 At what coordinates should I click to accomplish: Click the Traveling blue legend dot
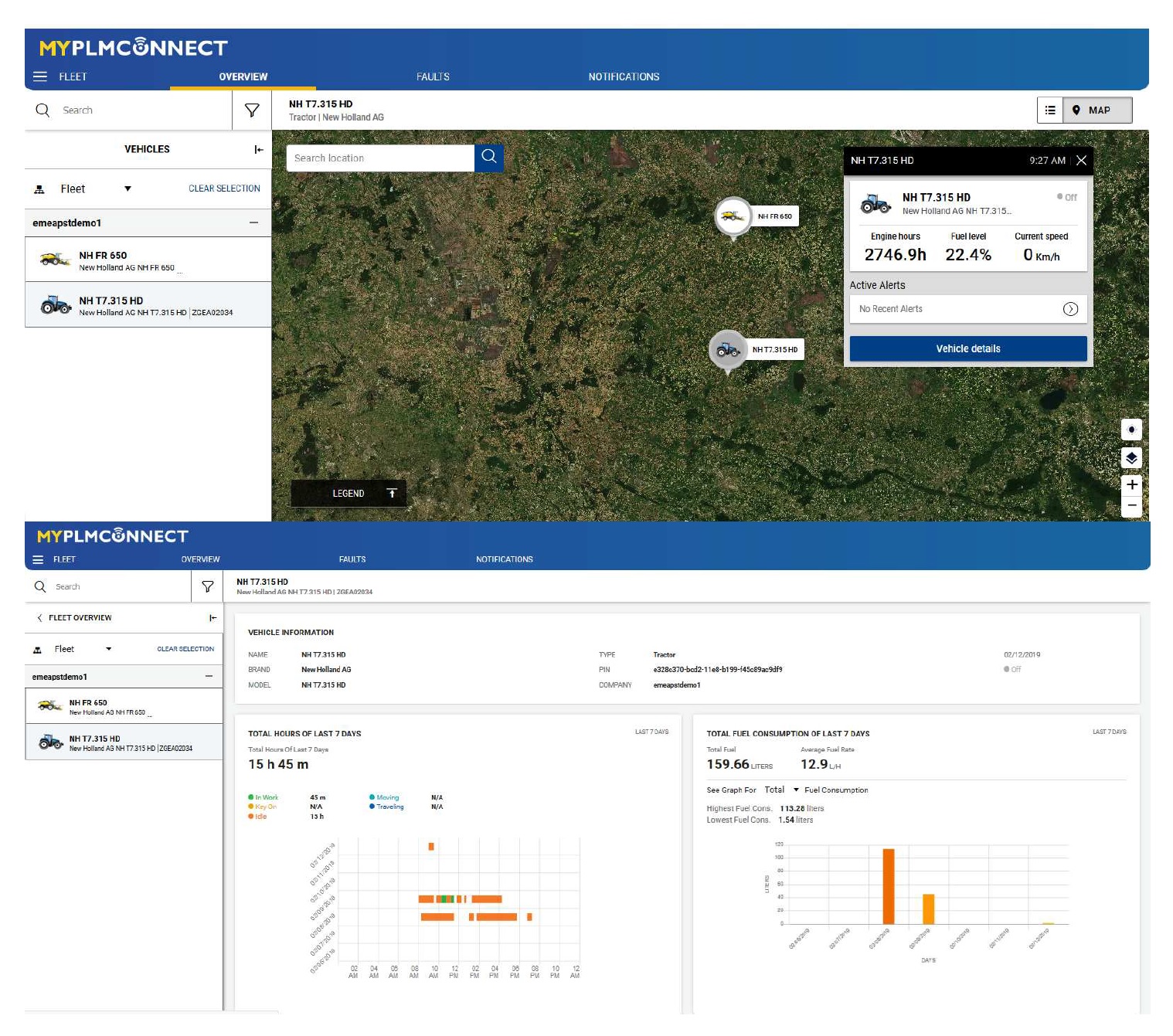372,807
